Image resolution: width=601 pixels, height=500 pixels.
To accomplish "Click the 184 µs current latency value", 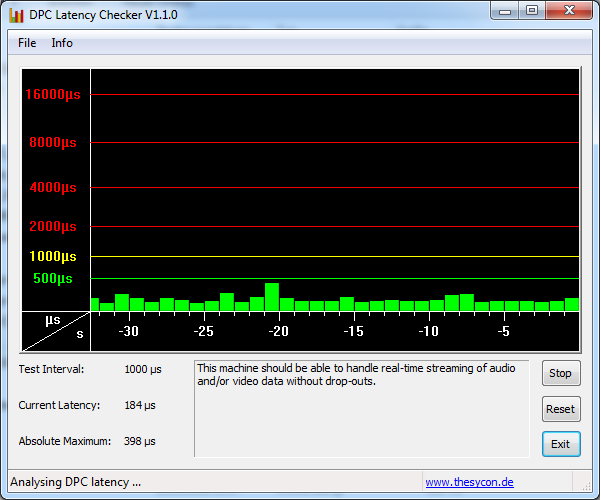I will point(140,405).
